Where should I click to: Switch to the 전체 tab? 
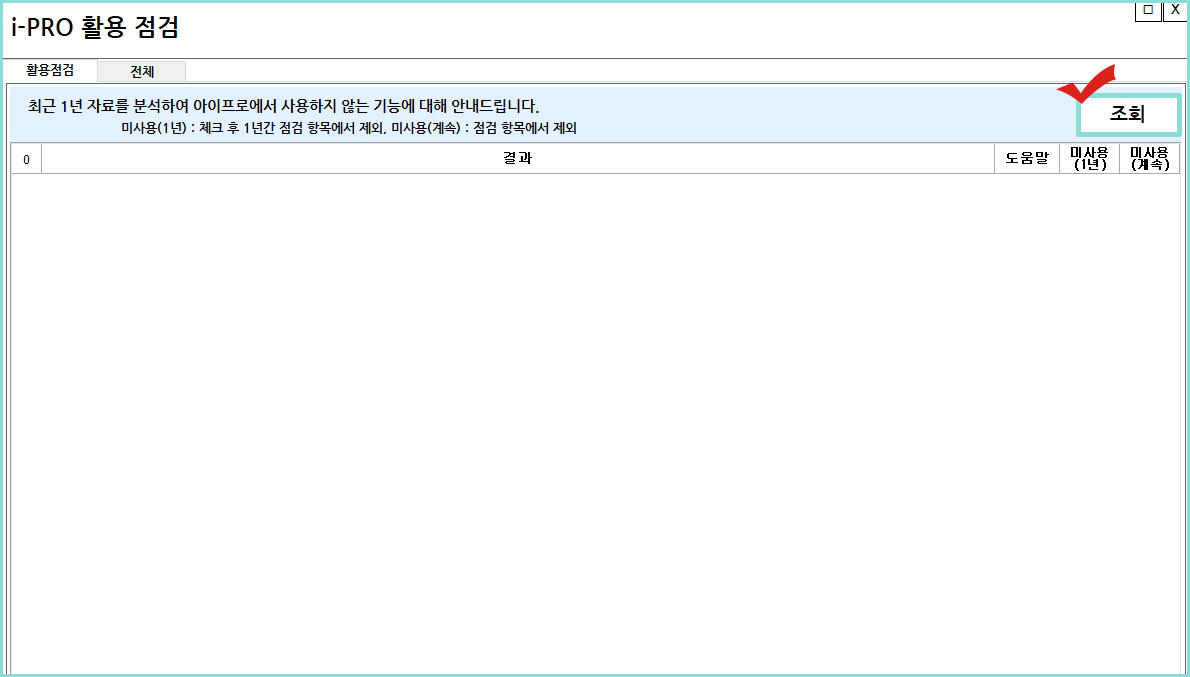tap(142, 72)
